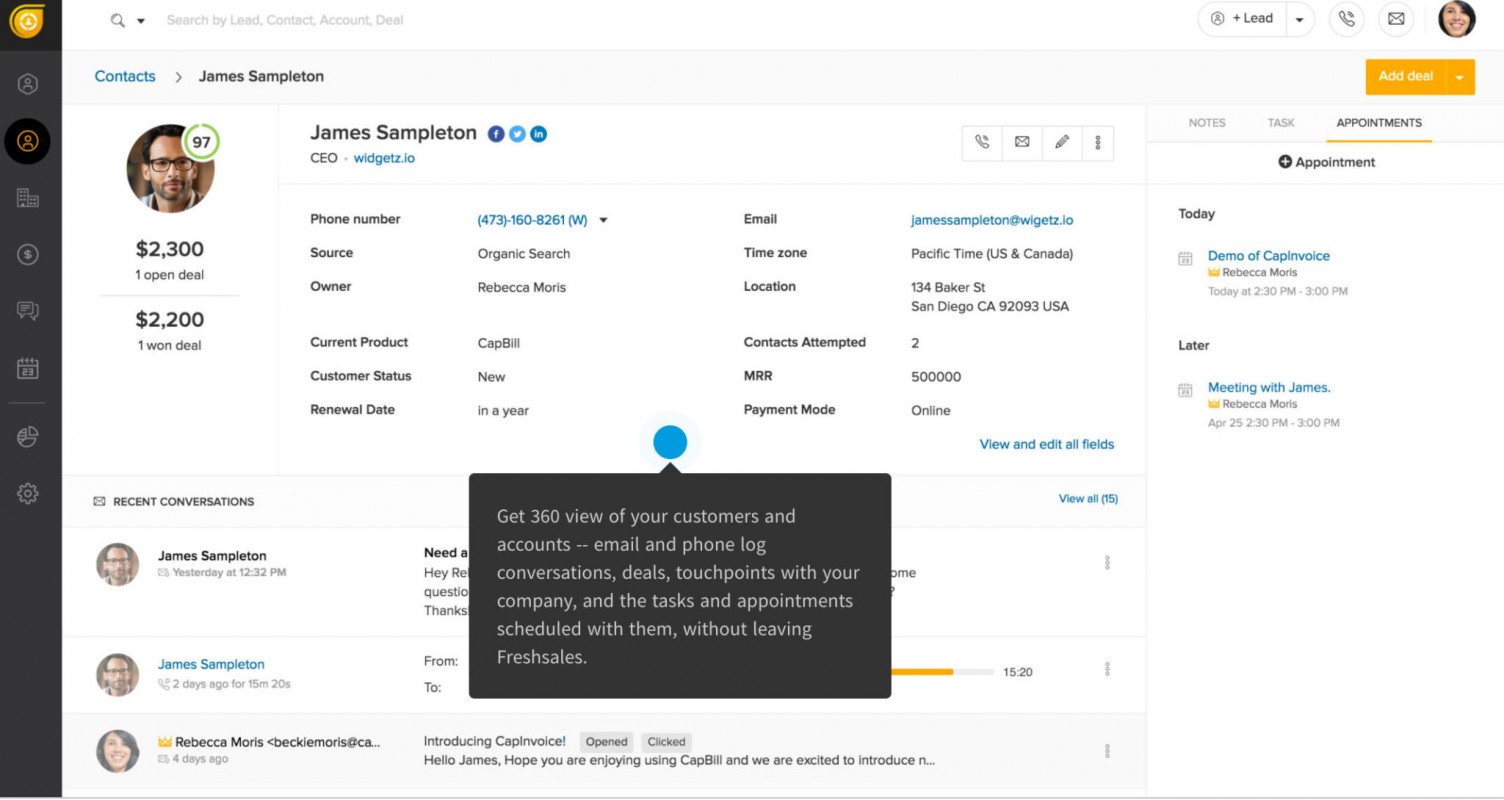
Task: Open James Sampleton's Twitter profile icon
Action: (517, 134)
